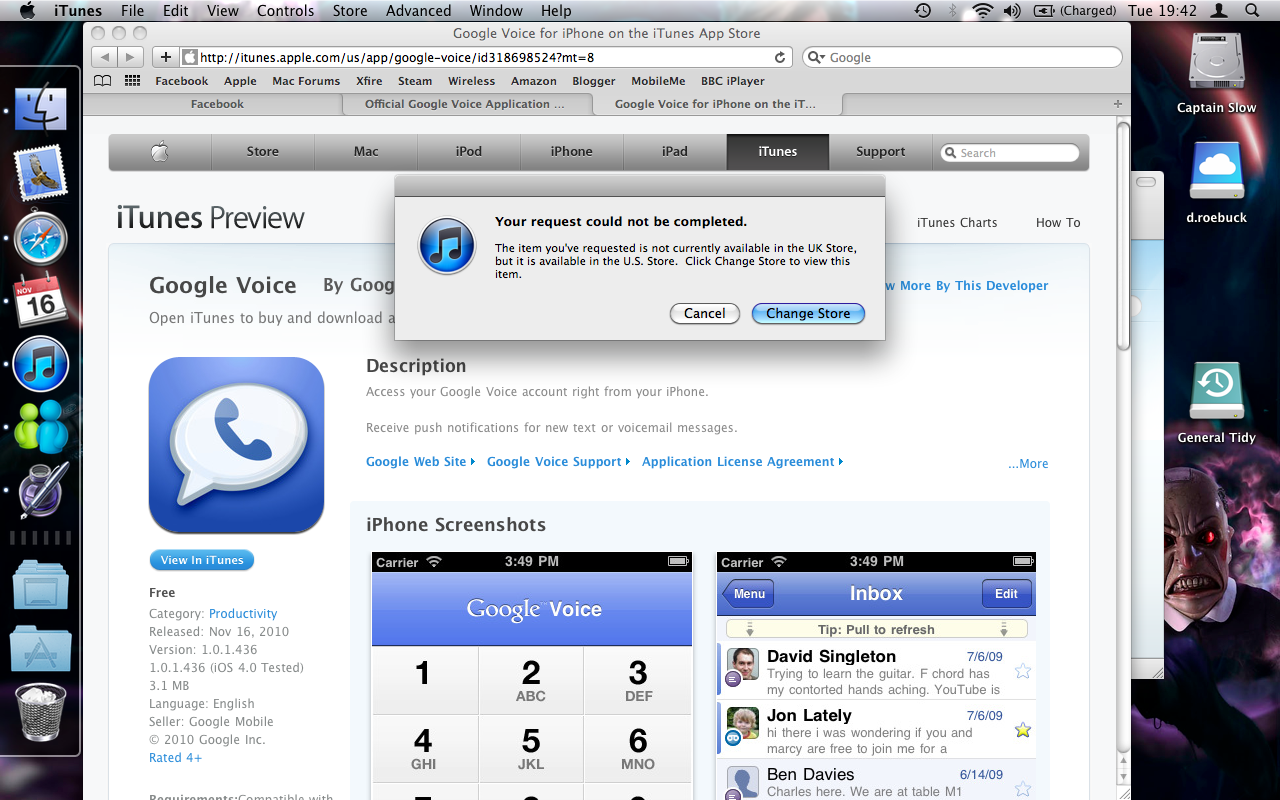Open iCal calendar icon showing 16
This screenshot has width=1280, height=800.
(41, 301)
